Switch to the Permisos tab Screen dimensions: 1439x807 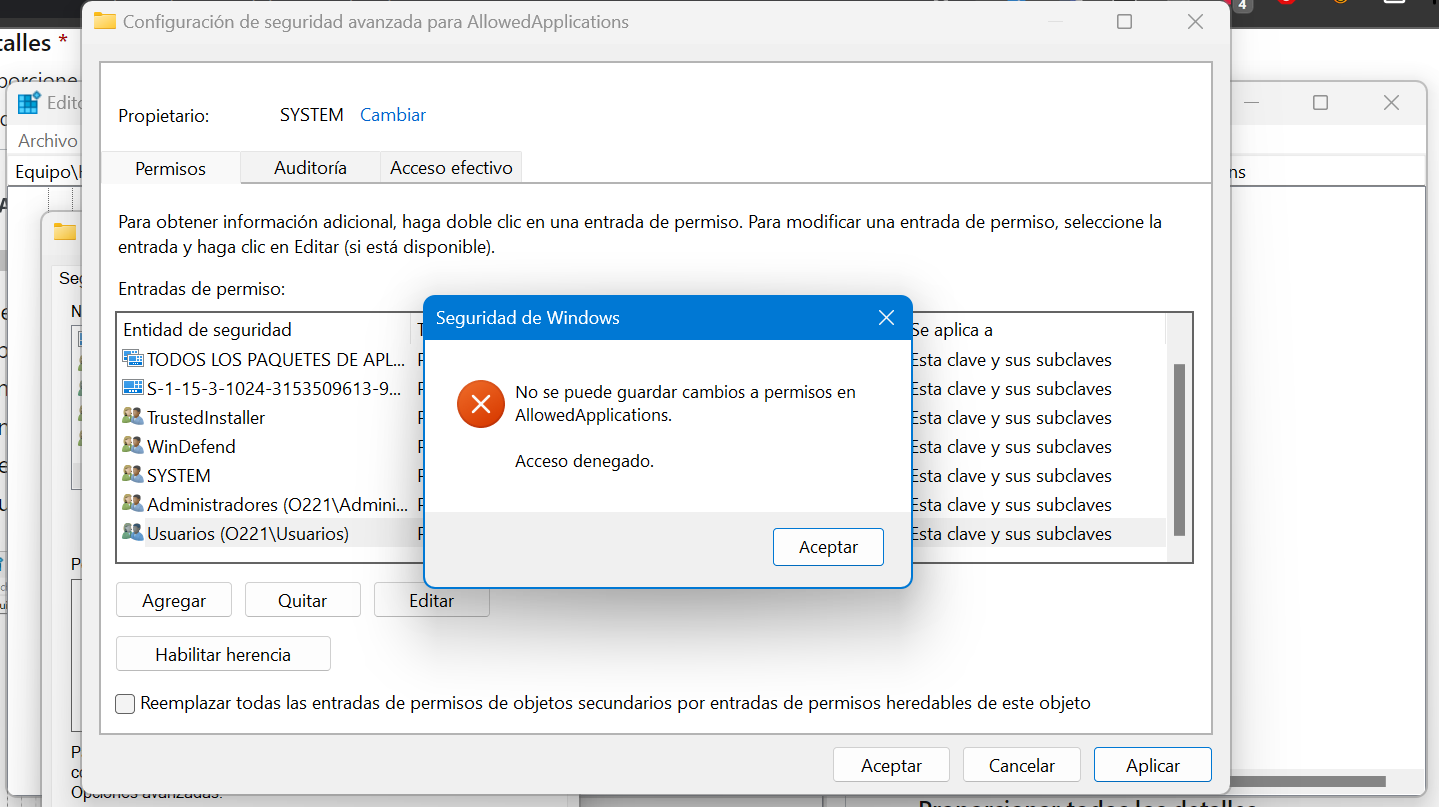(x=171, y=168)
